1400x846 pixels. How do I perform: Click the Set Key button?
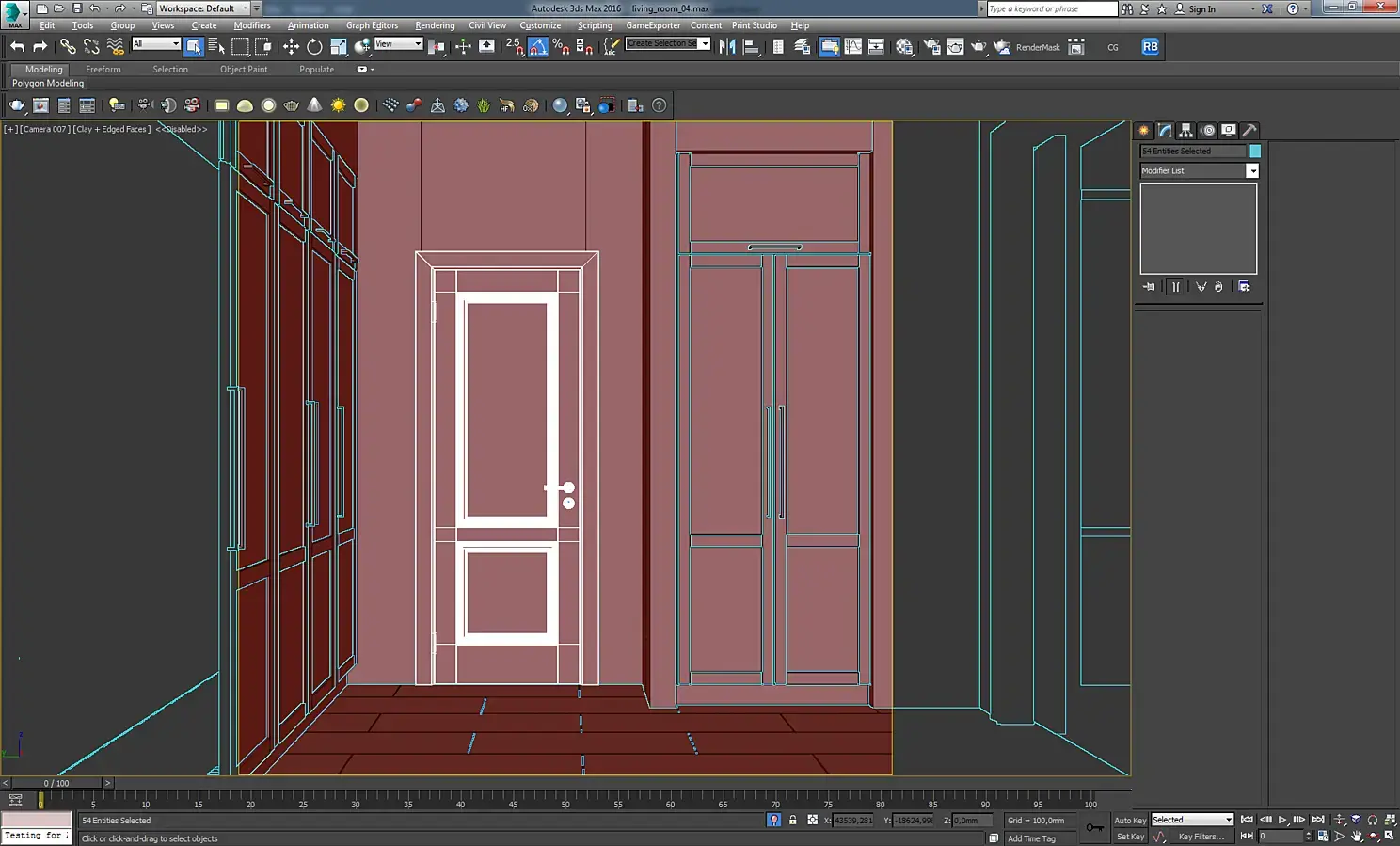(x=1130, y=837)
